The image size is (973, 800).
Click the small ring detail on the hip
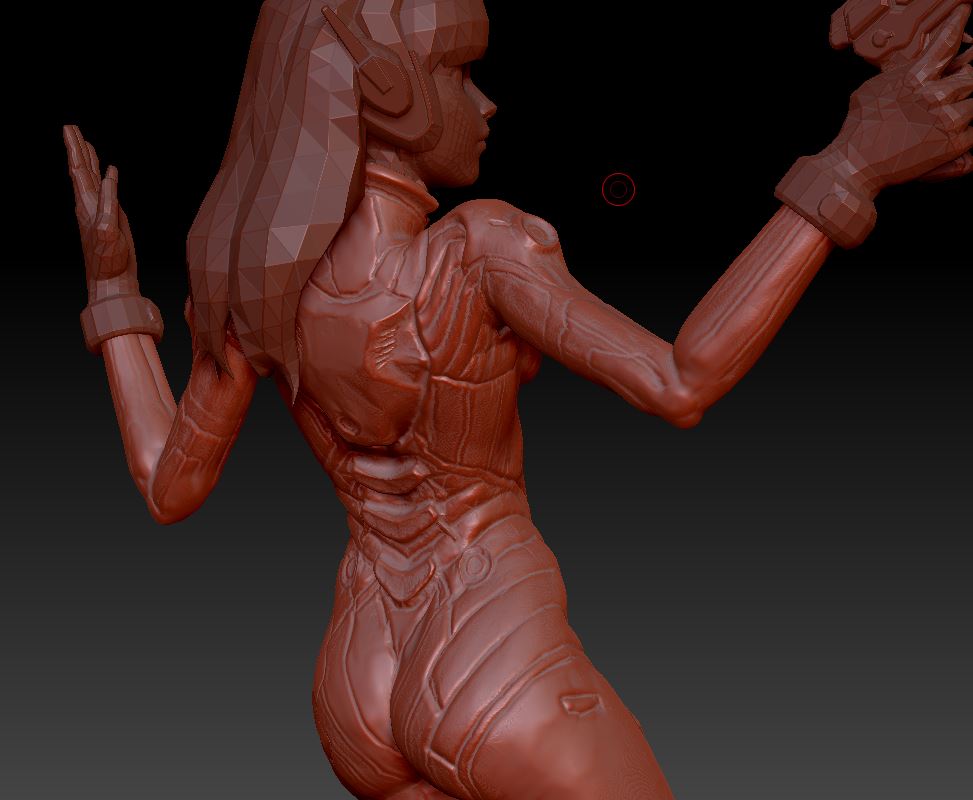(475, 564)
